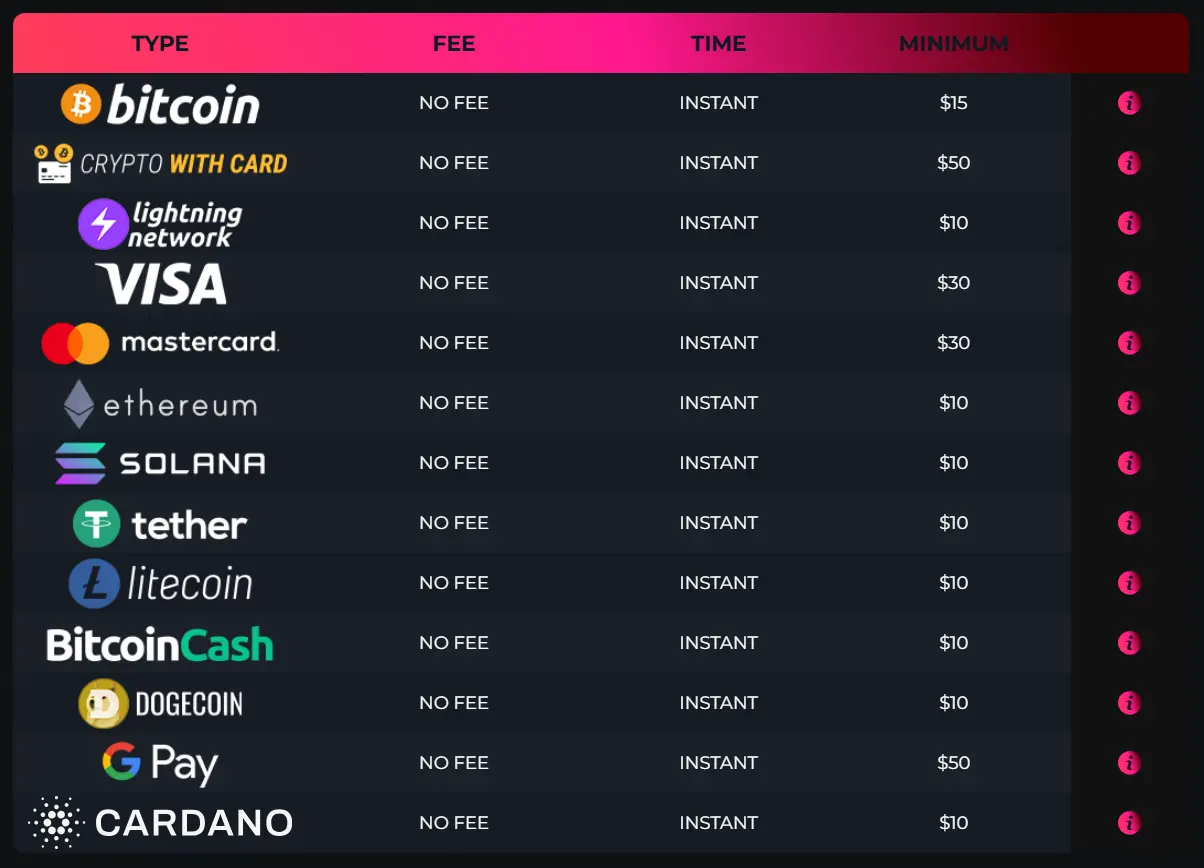The width and height of the screenshot is (1204, 868).
Task: Click the Google Pay logo
Action: 160,763
